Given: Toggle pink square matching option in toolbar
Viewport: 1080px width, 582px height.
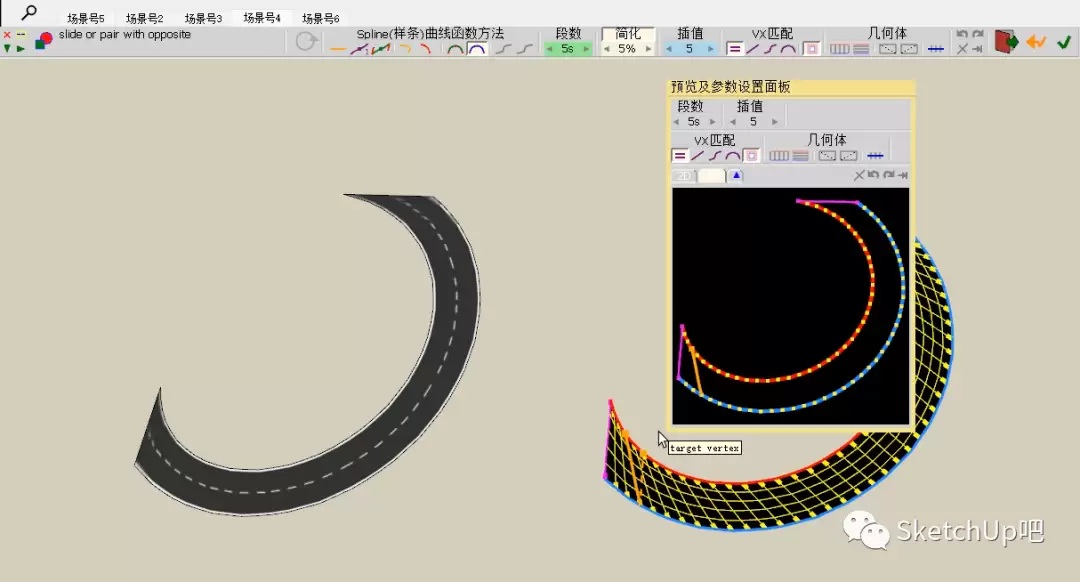Looking at the screenshot, I should coord(812,49).
